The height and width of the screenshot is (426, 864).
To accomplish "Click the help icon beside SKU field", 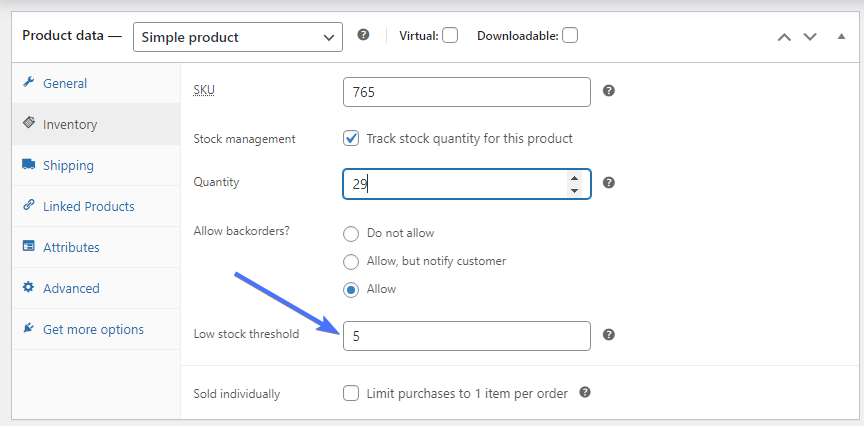I will click(609, 91).
